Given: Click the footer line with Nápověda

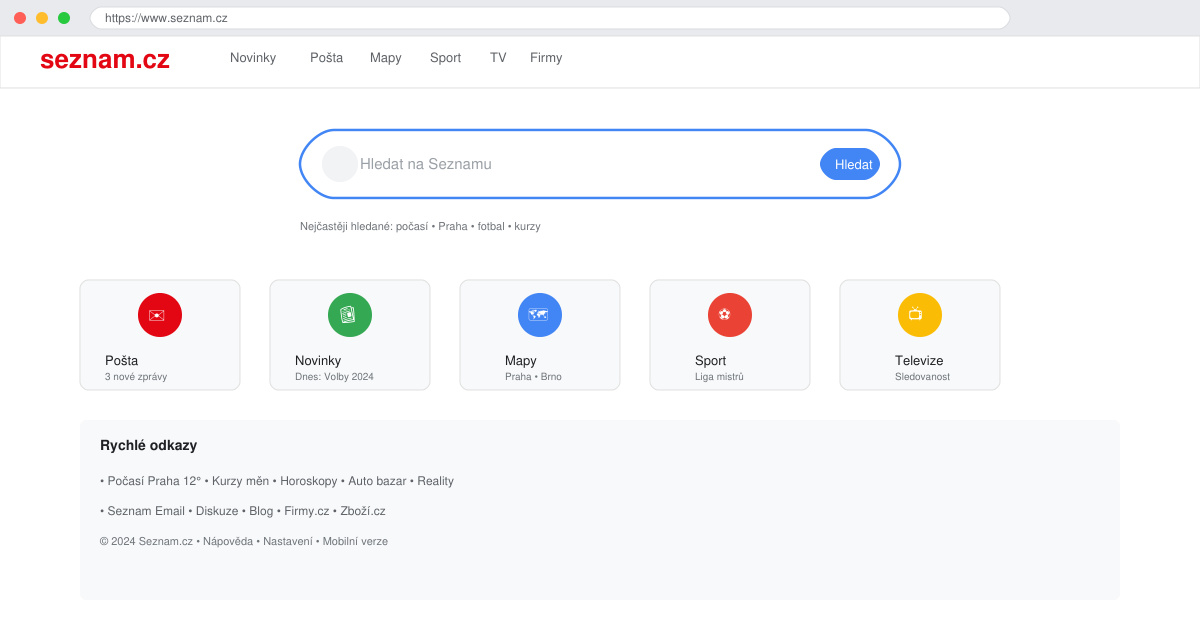Looking at the screenshot, I should click(244, 541).
